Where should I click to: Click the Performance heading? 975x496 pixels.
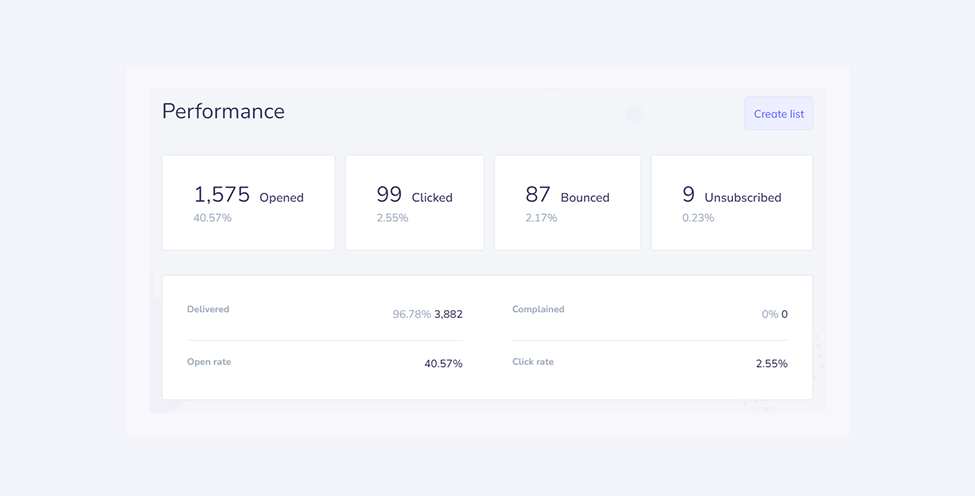coord(223,111)
